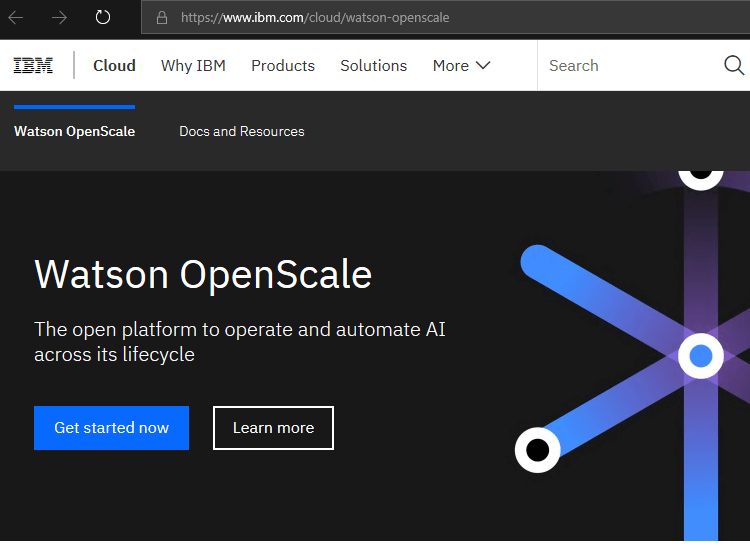Go back with the browser back arrow
Screen dimensions: 750x557
point(16,18)
